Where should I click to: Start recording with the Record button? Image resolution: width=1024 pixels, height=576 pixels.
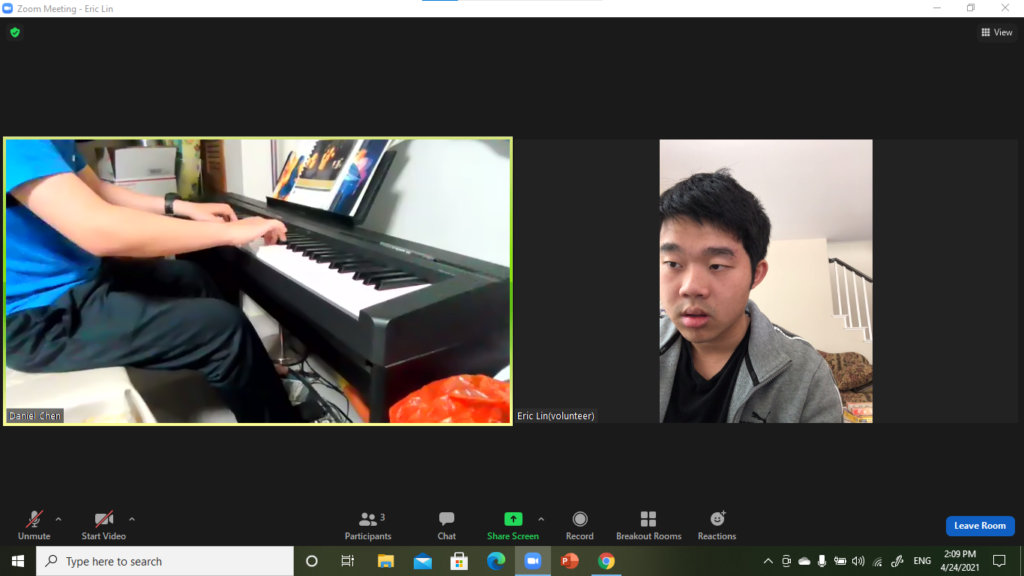pyautogui.click(x=579, y=526)
